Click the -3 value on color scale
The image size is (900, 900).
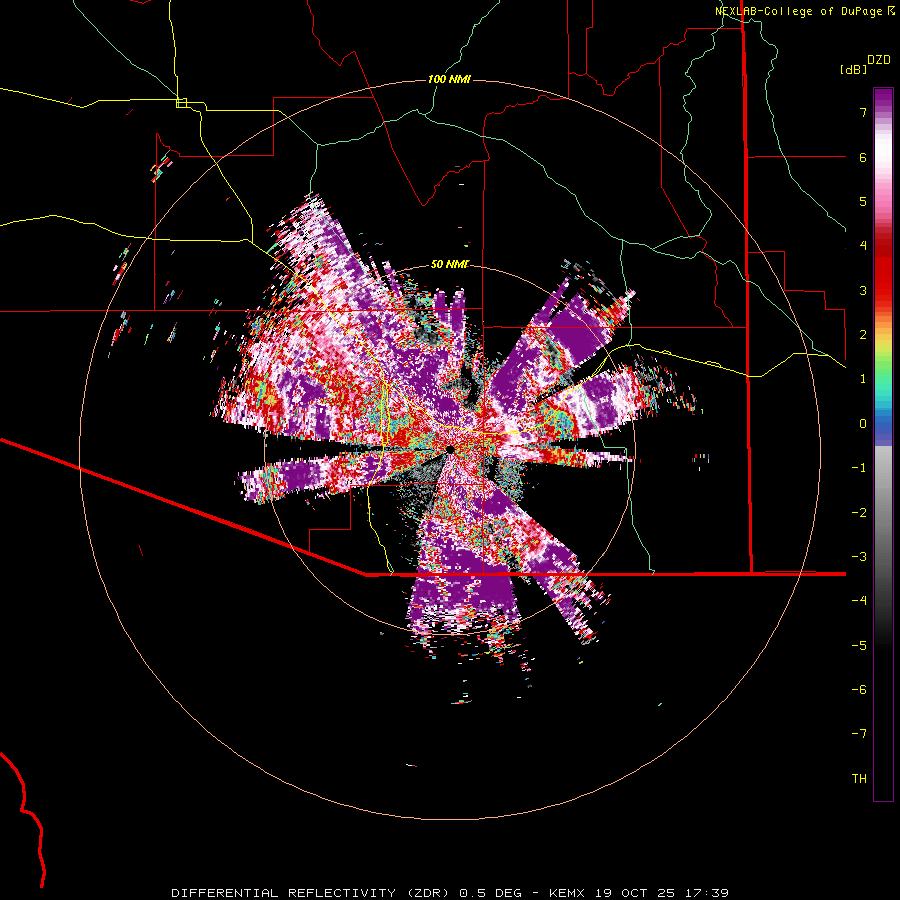pos(859,557)
